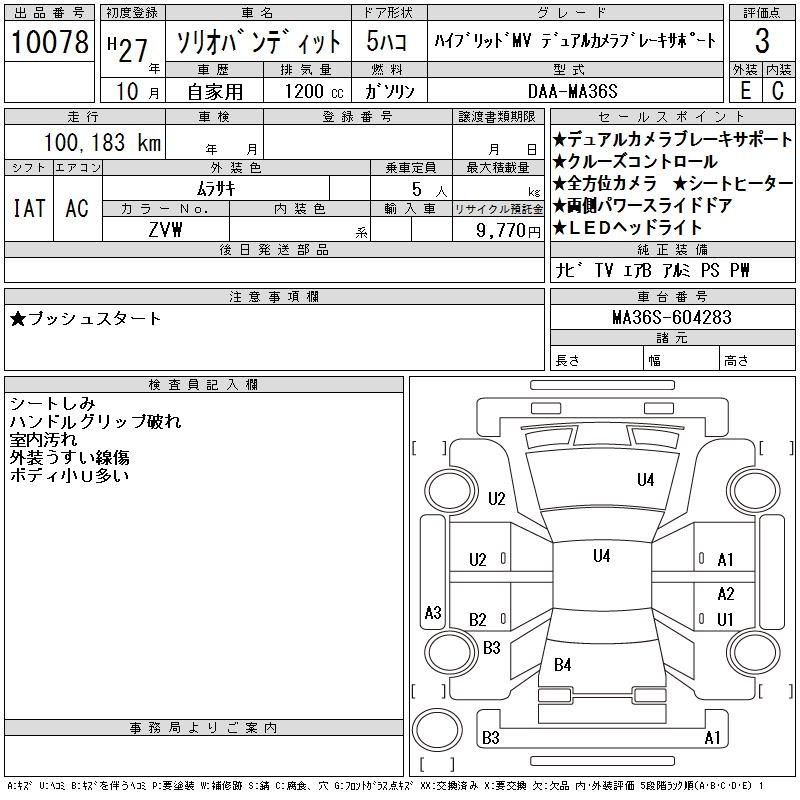Click the spare tire circle on diagram
The image size is (800, 800).
[433, 729]
